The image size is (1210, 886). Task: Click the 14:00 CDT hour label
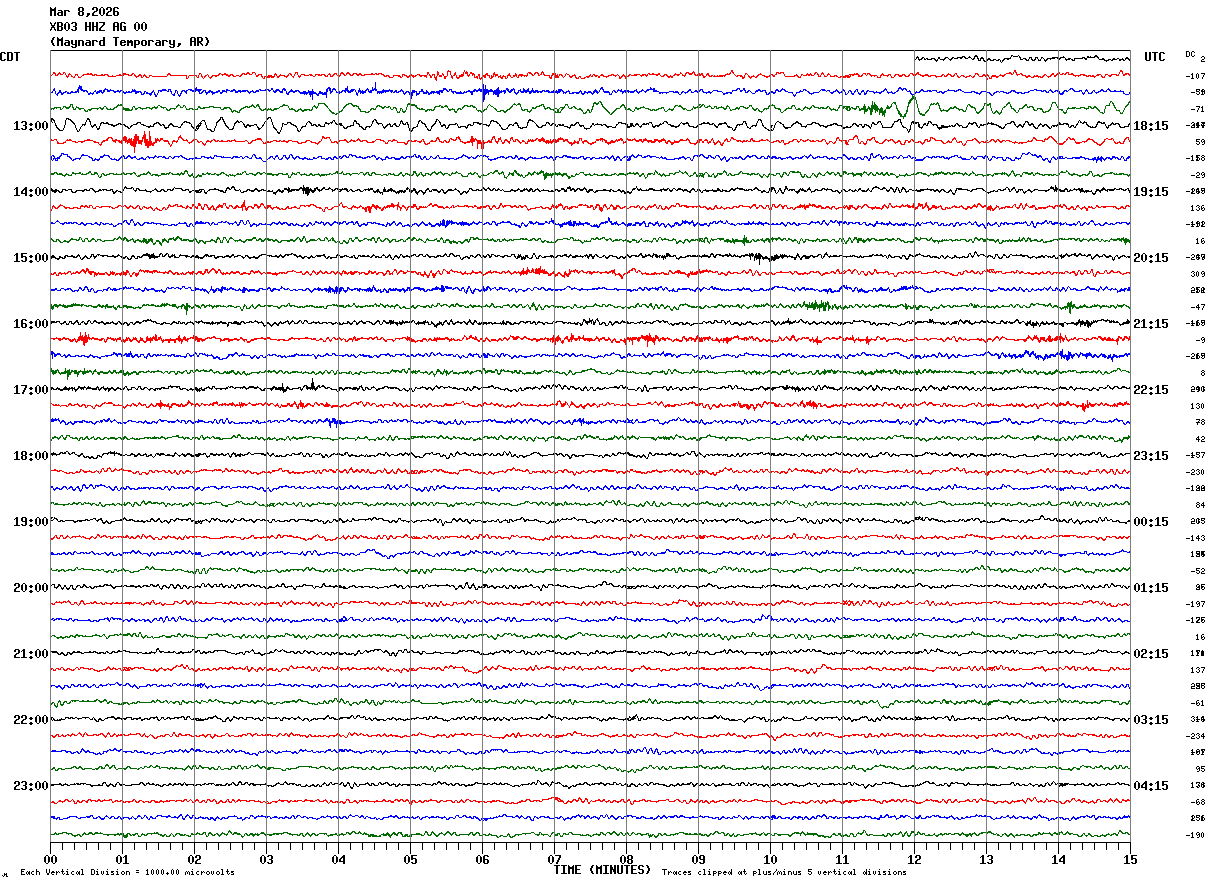click(x=31, y=192)
